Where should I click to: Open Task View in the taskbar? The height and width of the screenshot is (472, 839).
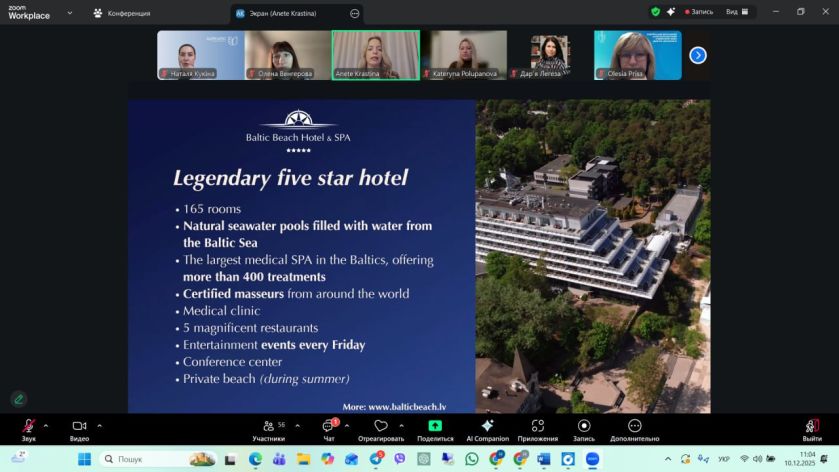231,459
